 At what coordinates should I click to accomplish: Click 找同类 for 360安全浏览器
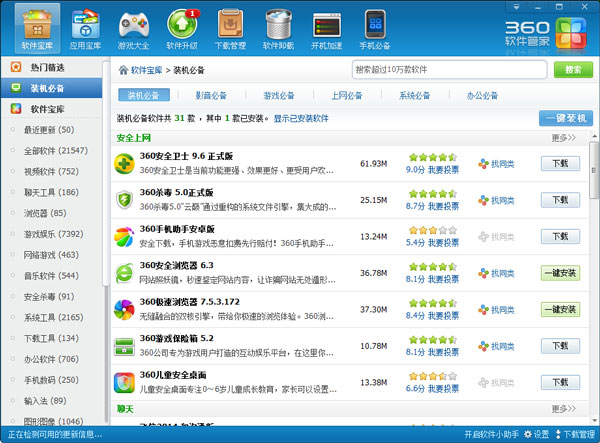(x=496, y=274)
